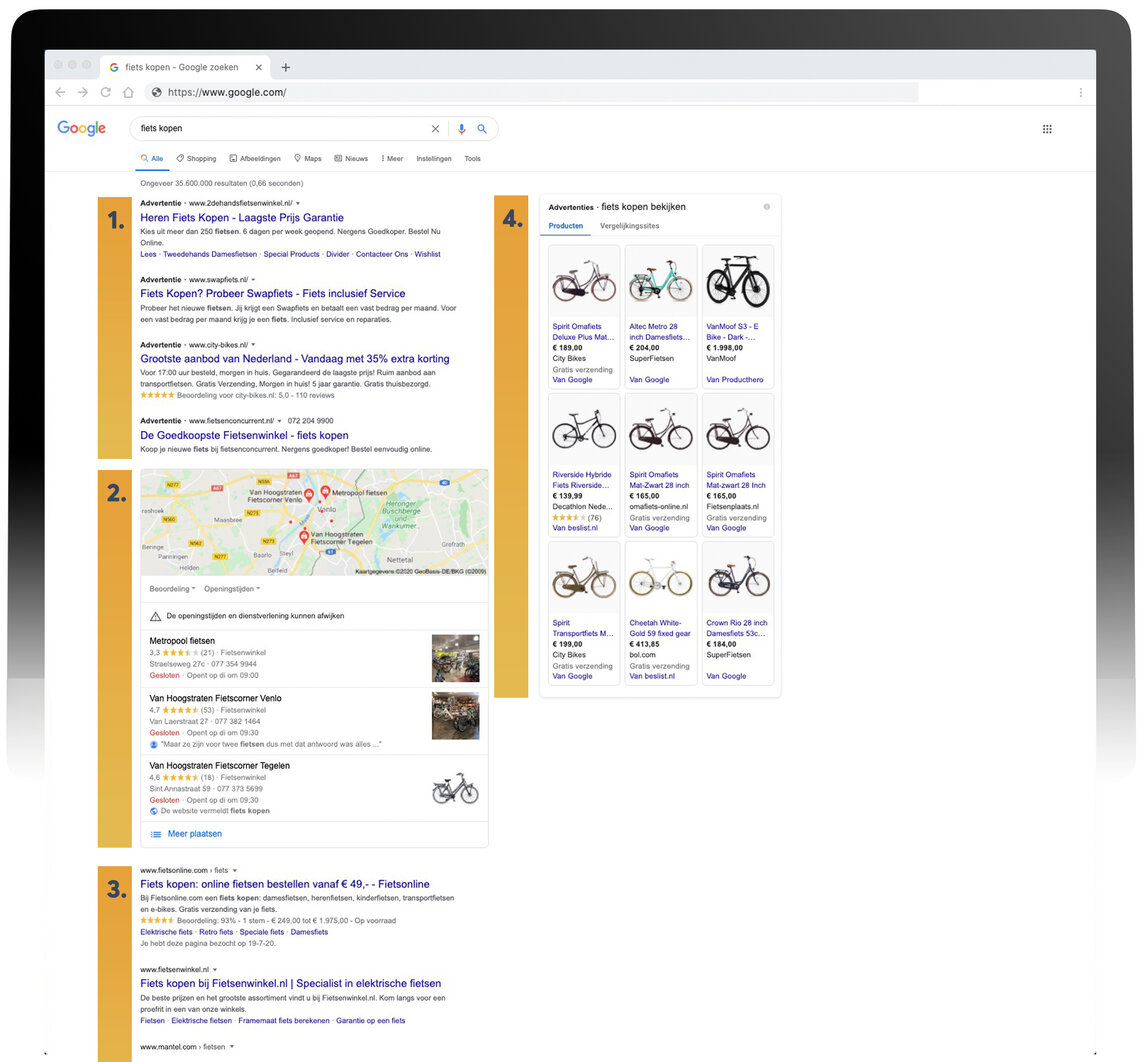Open the Meer search options dropdown
Screen dimensions: 1140x1062
pyautogui.click(x=392, y=158)
